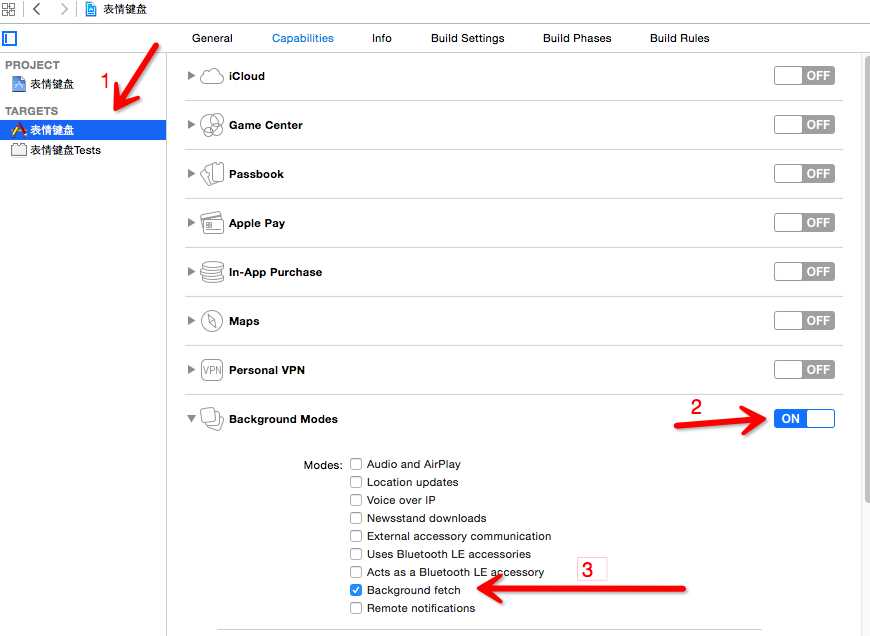Click the 'In-App Purchase' heading
Viewport: 870px width, 636px height.
click(x=276, y=272)
